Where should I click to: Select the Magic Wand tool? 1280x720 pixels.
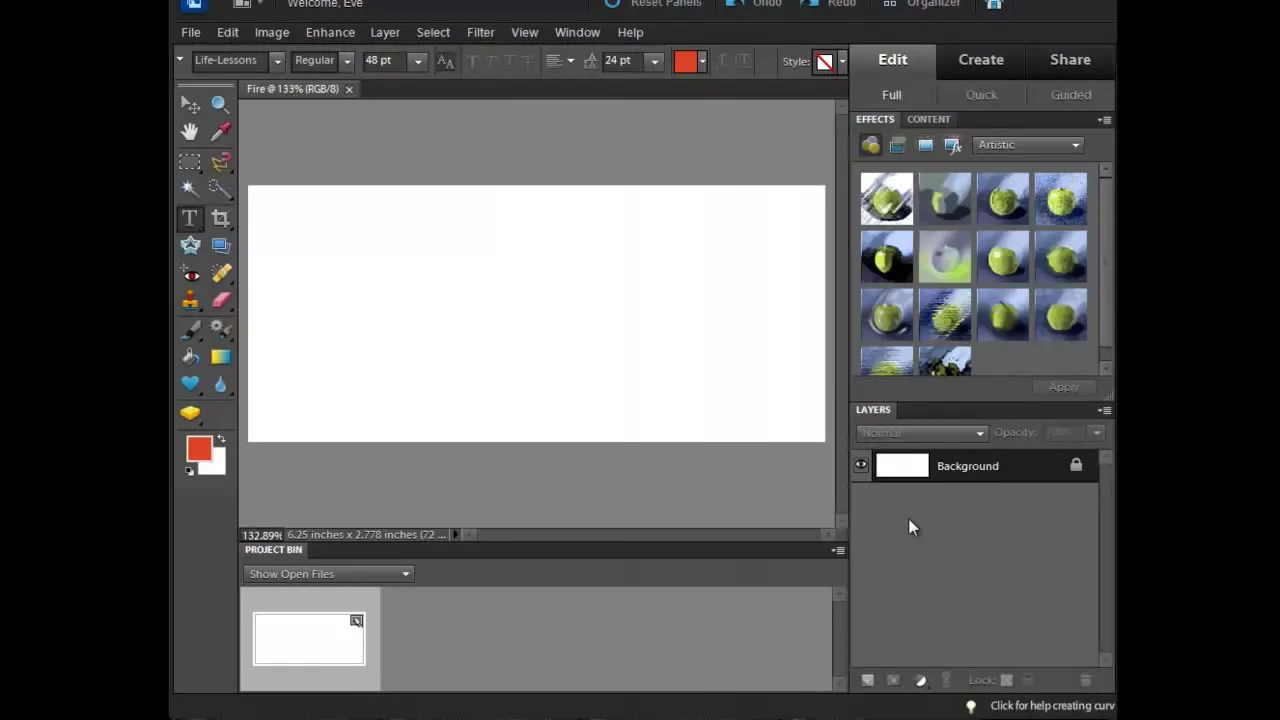coord(190,189)
